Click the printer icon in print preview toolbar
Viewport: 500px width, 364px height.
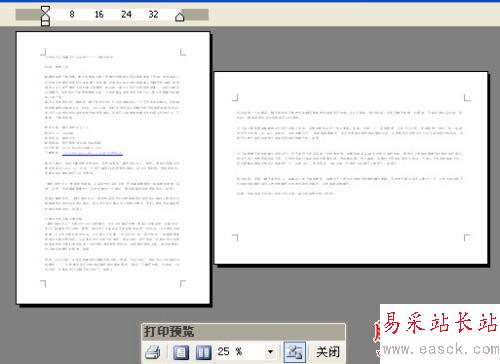153,352
